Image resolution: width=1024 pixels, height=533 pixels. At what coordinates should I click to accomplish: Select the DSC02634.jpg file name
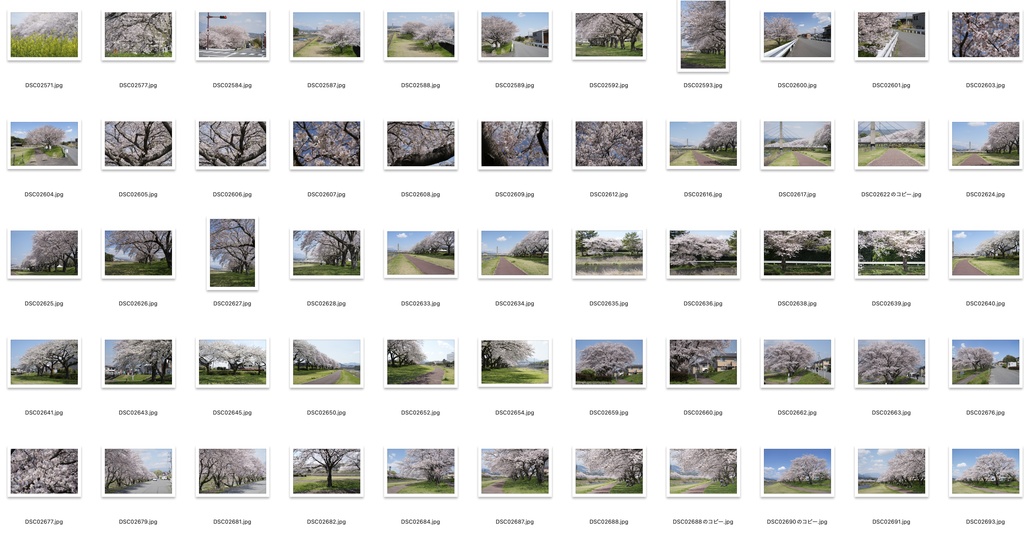(x=515, y=304)
